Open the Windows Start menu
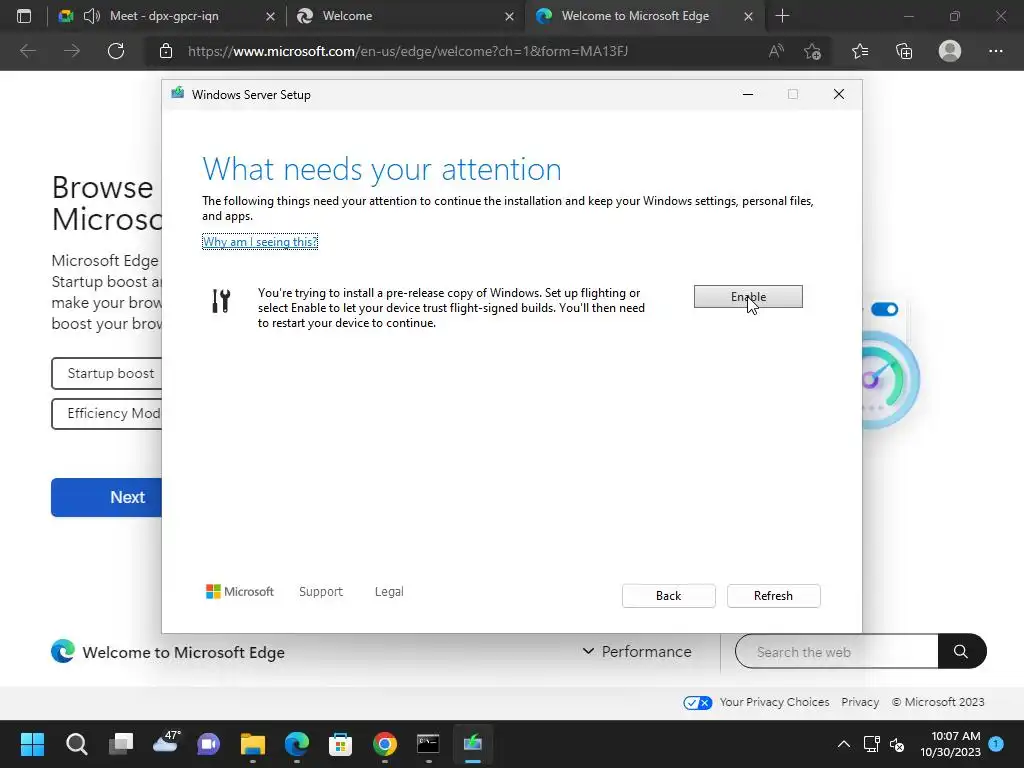Image resolution: width=1024 pixels, height=768 pixels. point(32,744)
